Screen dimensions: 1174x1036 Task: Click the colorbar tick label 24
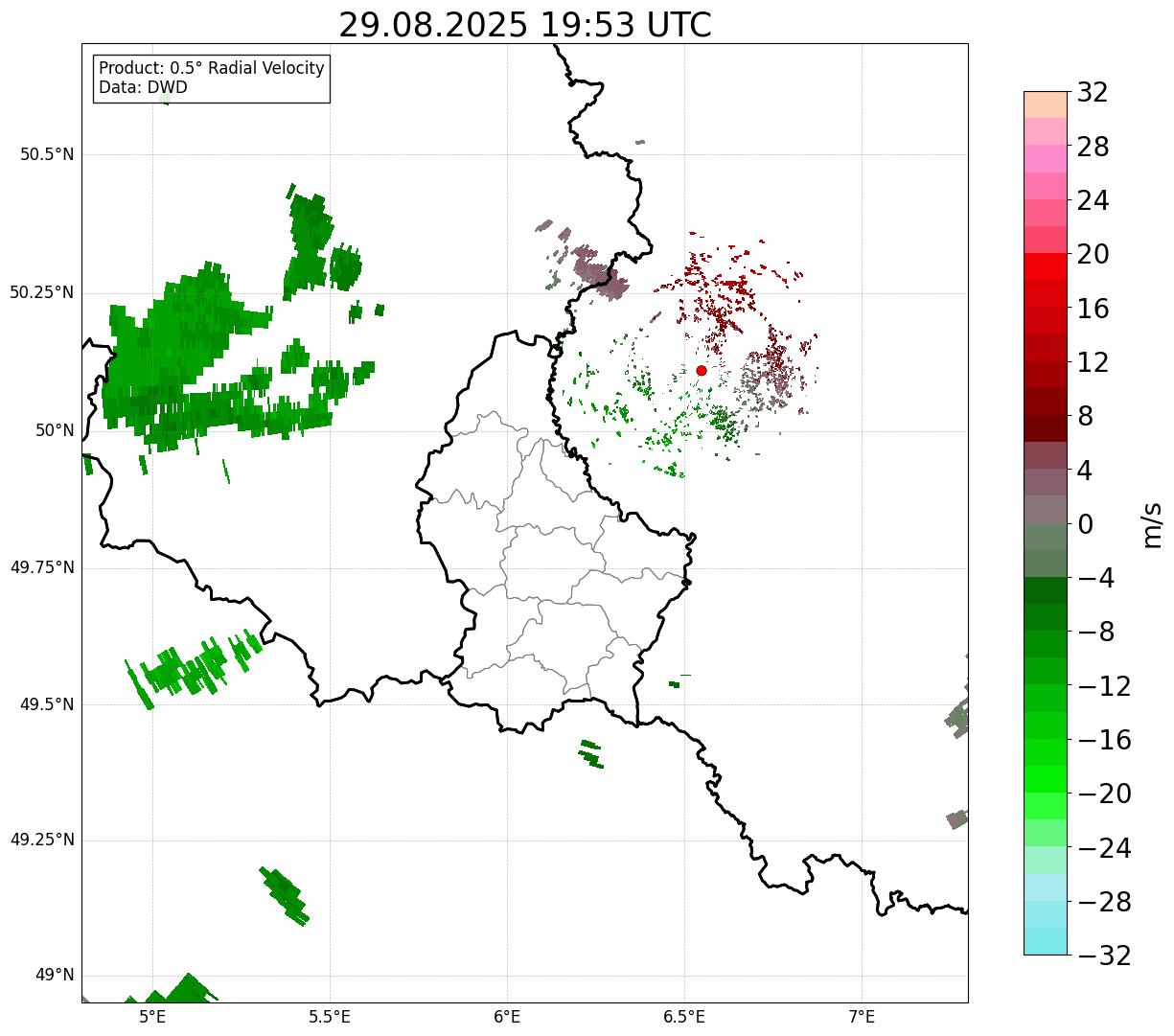(x=1093, y=200)
